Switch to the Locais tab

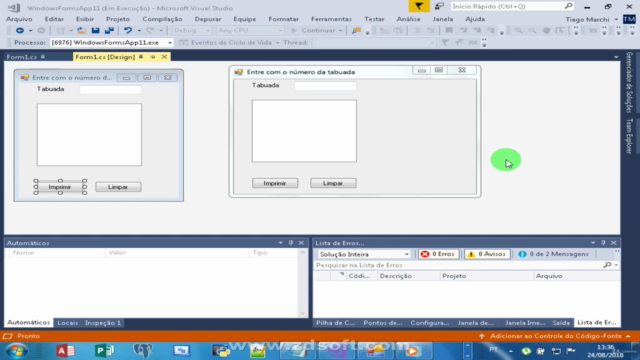point(67,323)
